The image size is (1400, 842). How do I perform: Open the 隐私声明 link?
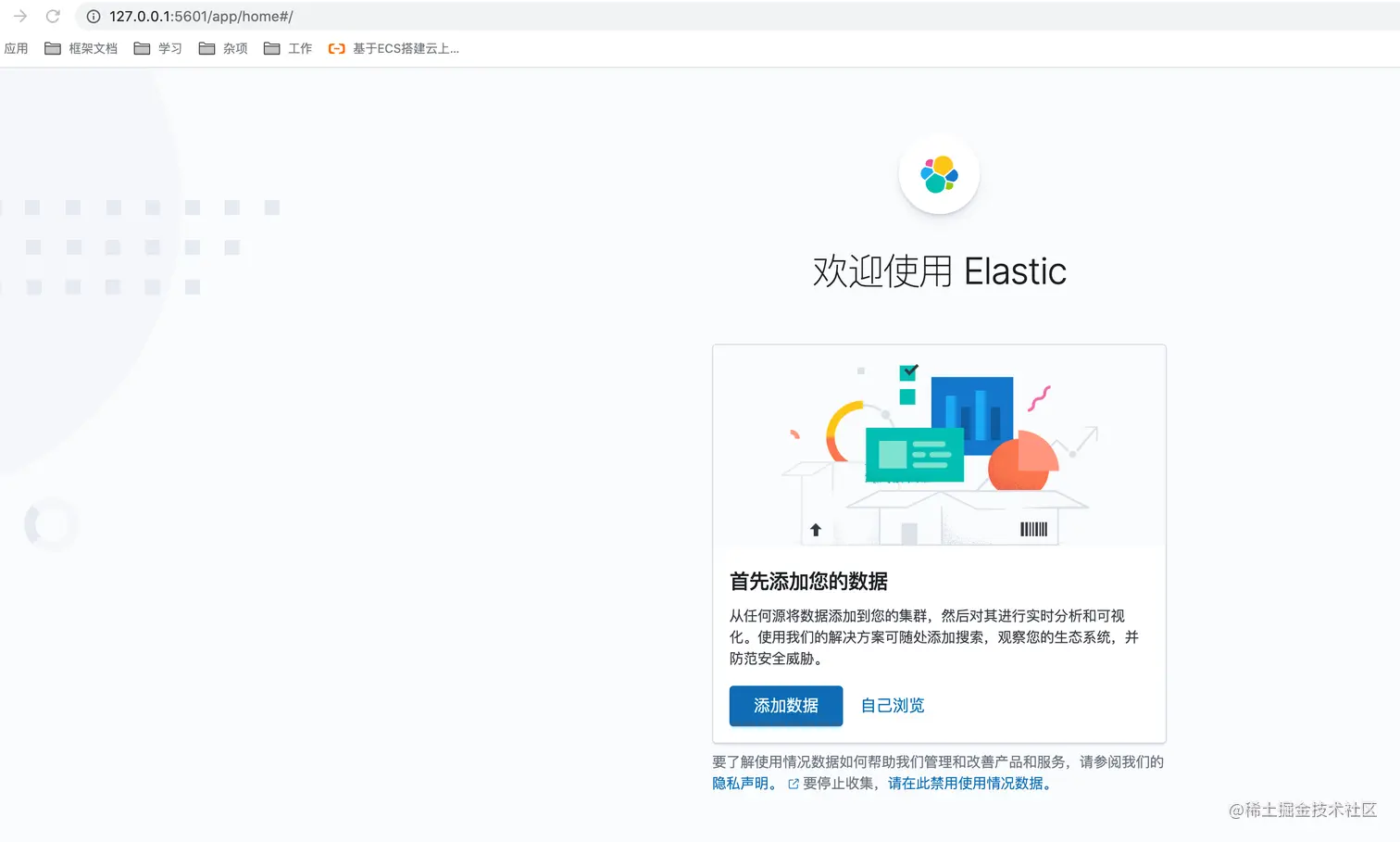(743, 783)
